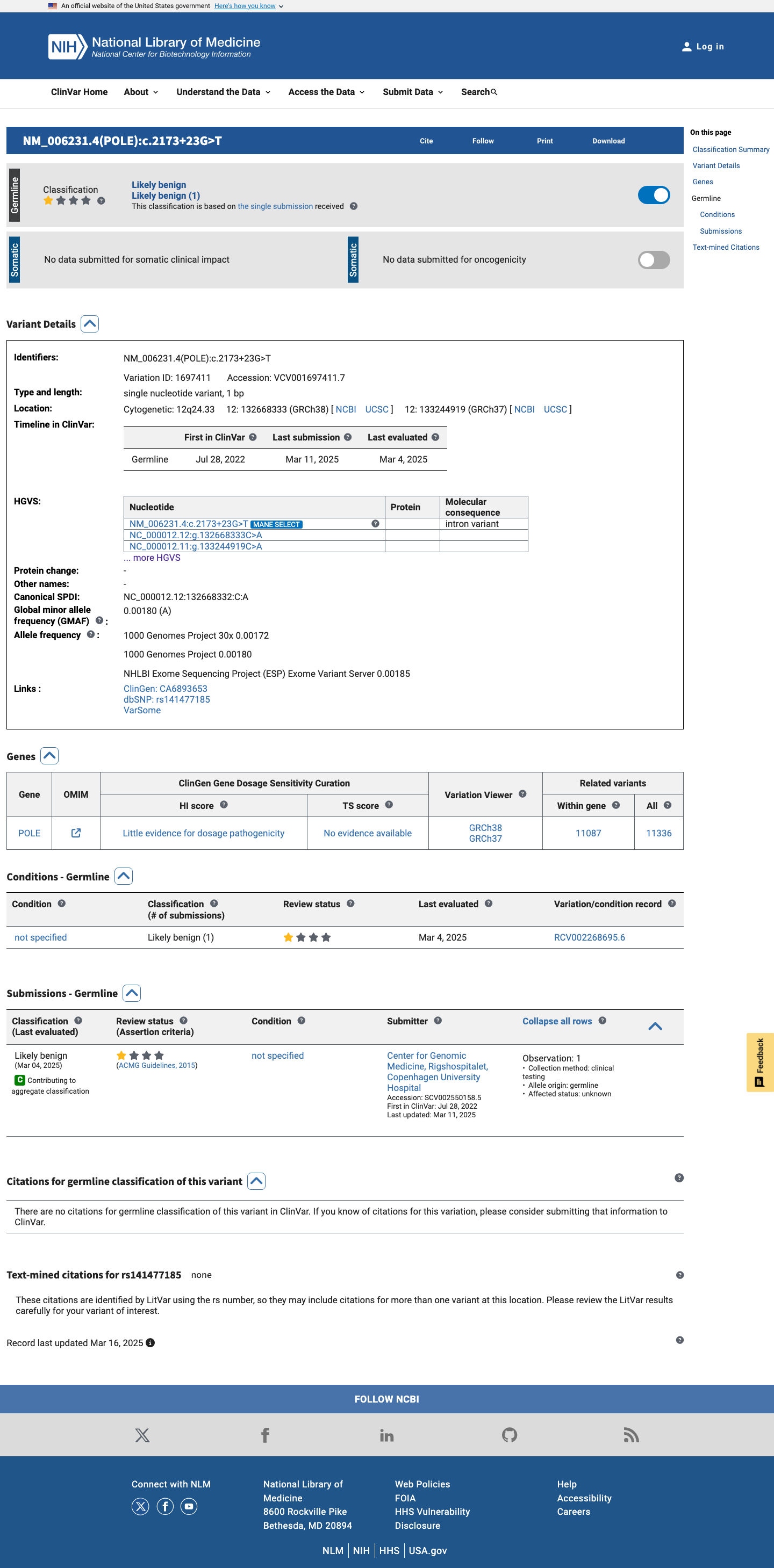Click help icon beside Classification stars
Screen dimensions: 774x1568
coord(101,201)
